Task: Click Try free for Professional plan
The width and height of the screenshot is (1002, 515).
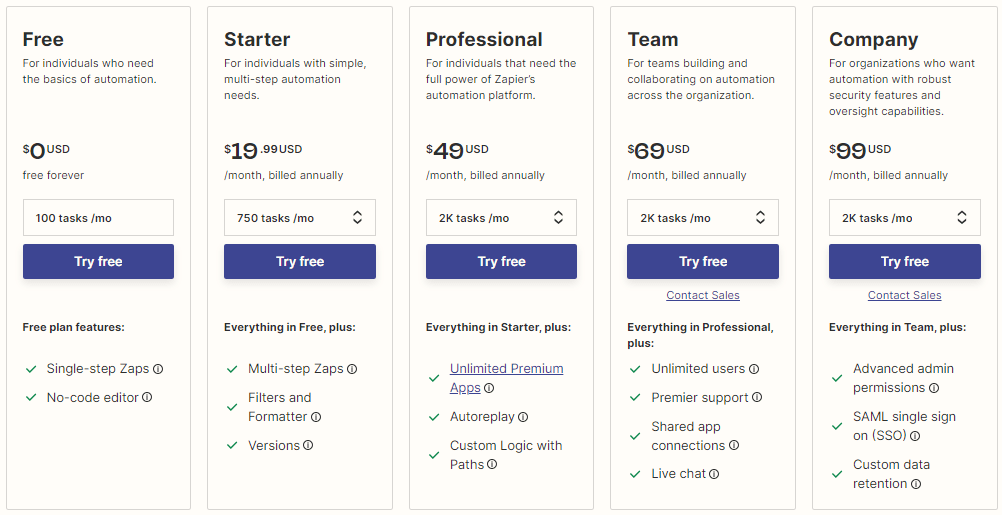Action: (x=502, y=261)
